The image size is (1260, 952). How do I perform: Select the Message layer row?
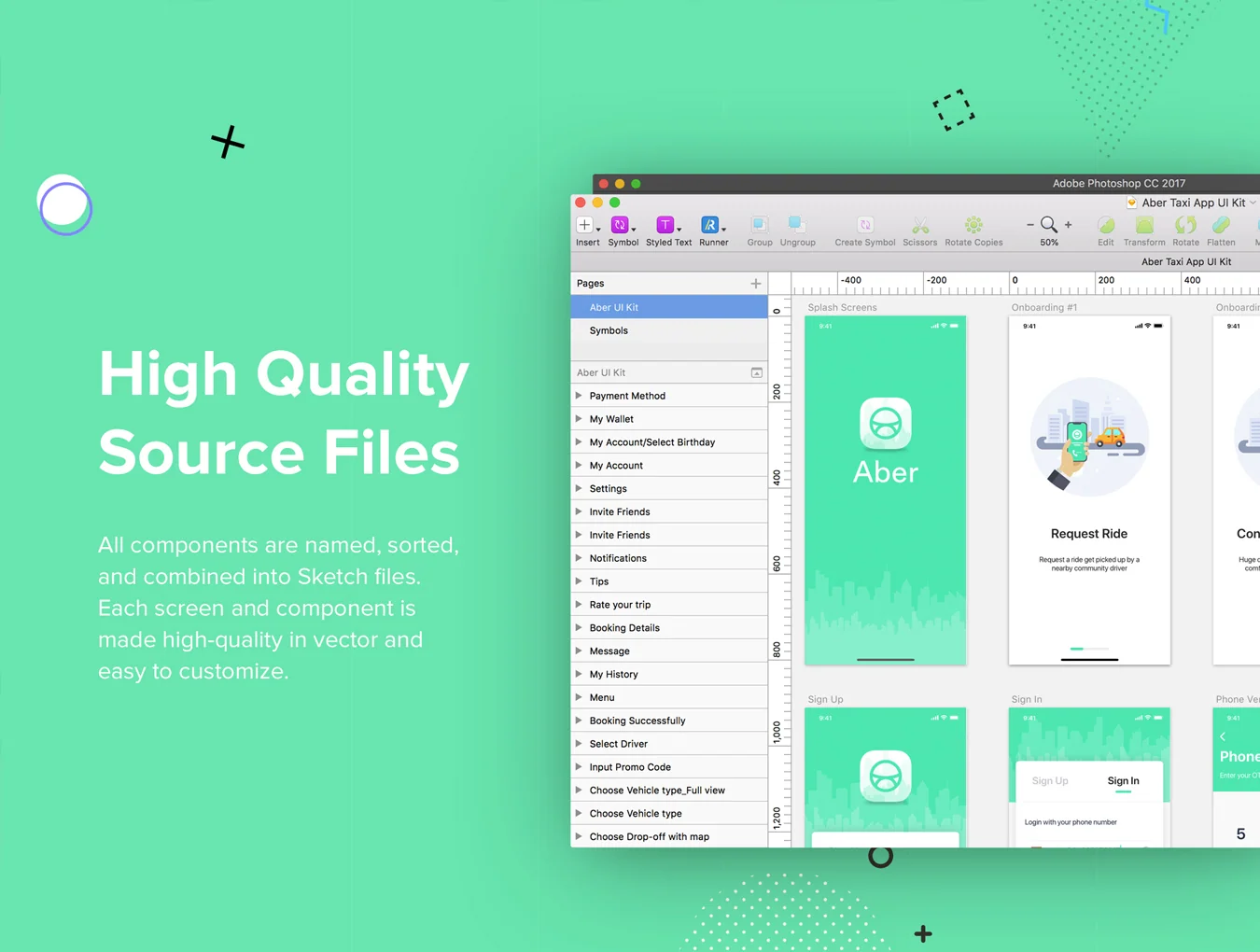(x=669, y=651)
